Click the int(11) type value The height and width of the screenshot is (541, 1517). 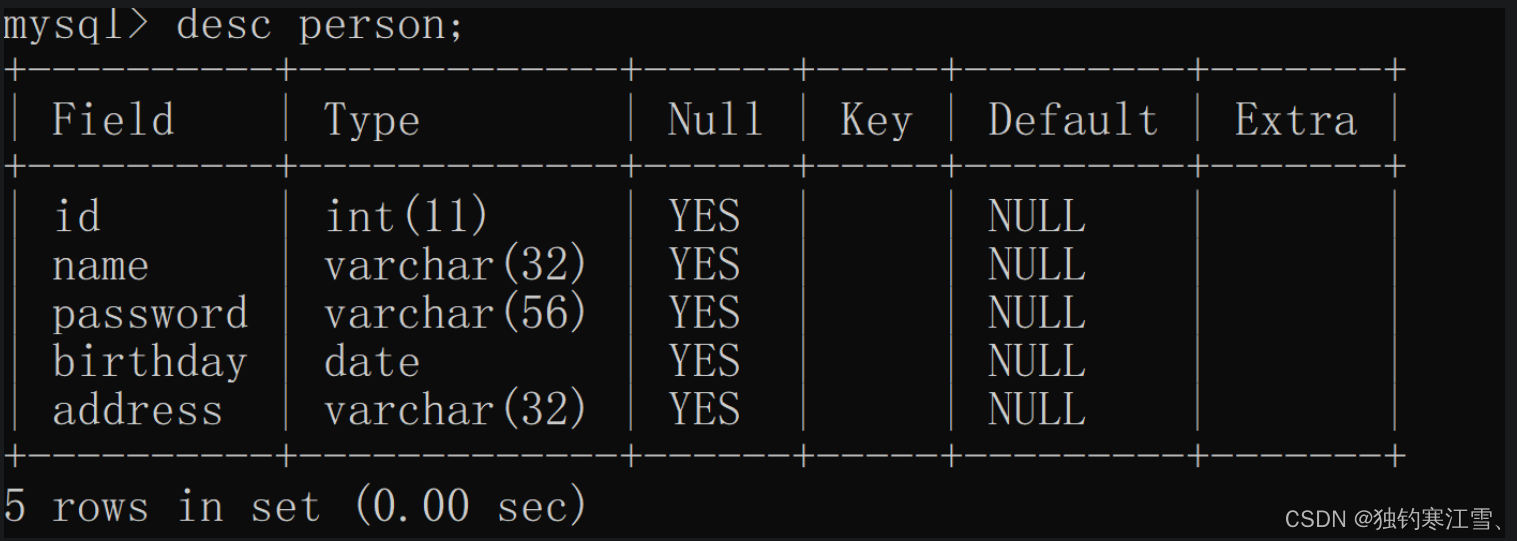[406, 216]
